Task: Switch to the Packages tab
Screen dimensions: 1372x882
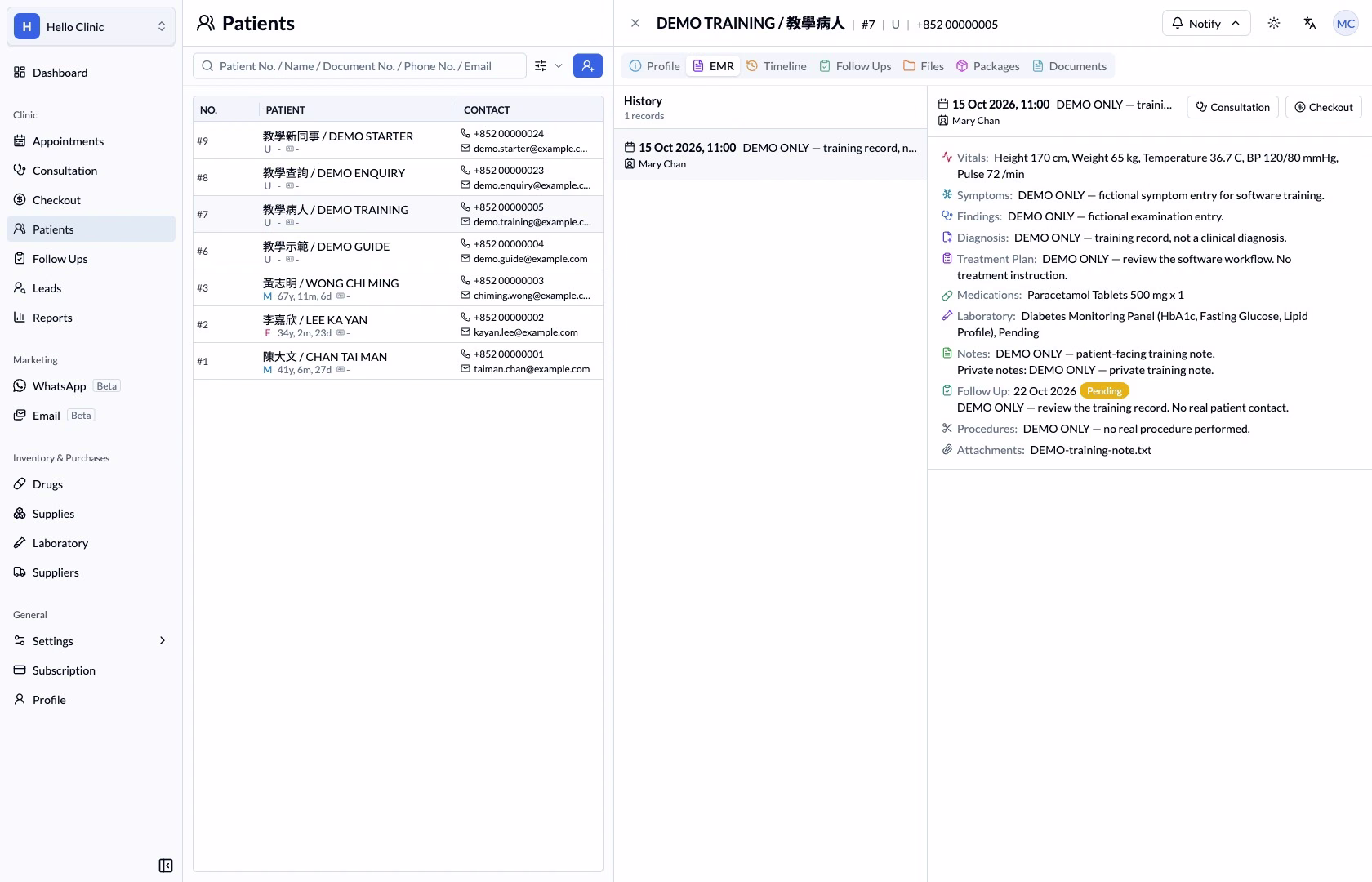Action: pyautogui.click(x=988, y=66)
